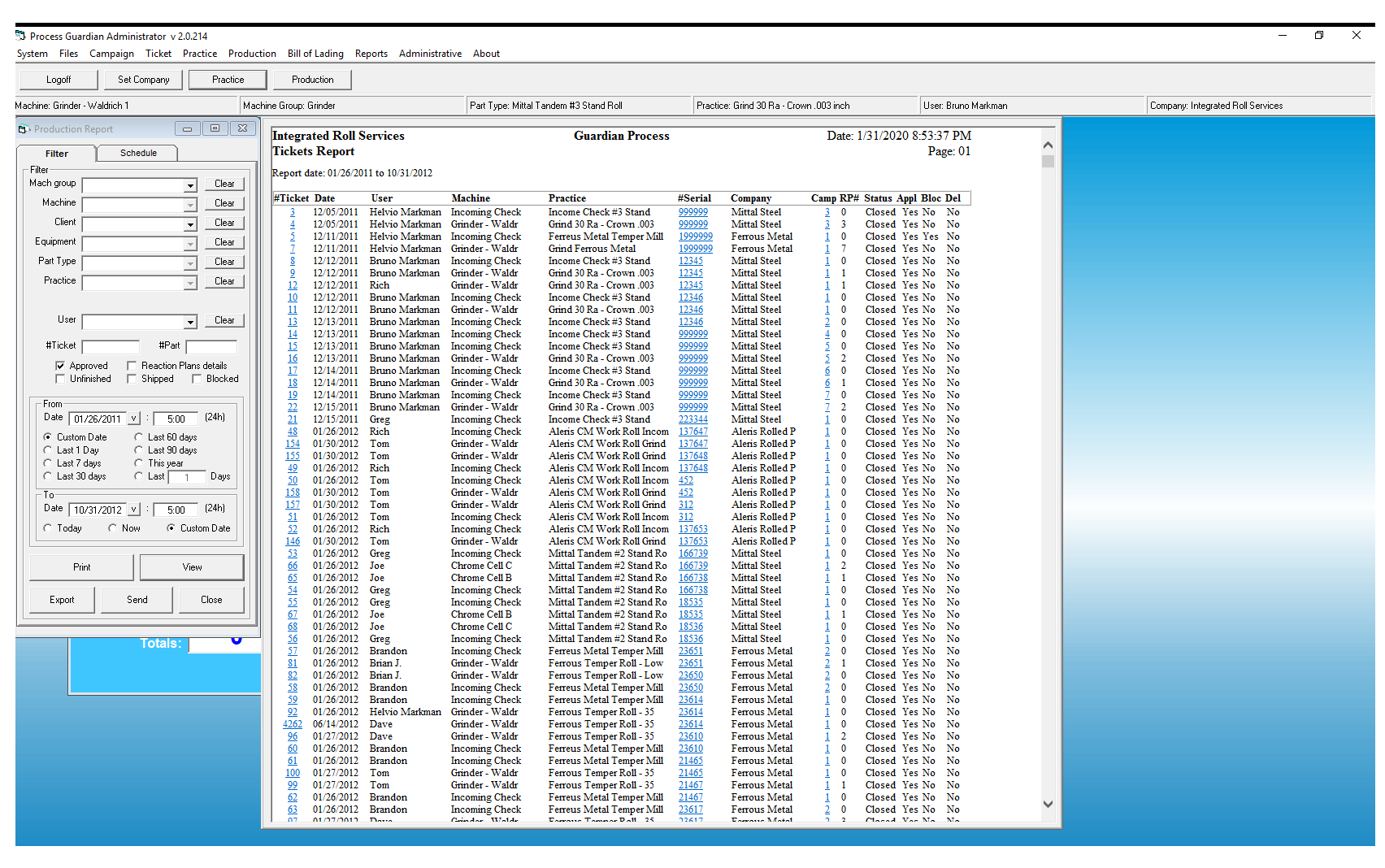
Task: Click the #Part input field
Action: pyautogui.click(x=211, y=347)
